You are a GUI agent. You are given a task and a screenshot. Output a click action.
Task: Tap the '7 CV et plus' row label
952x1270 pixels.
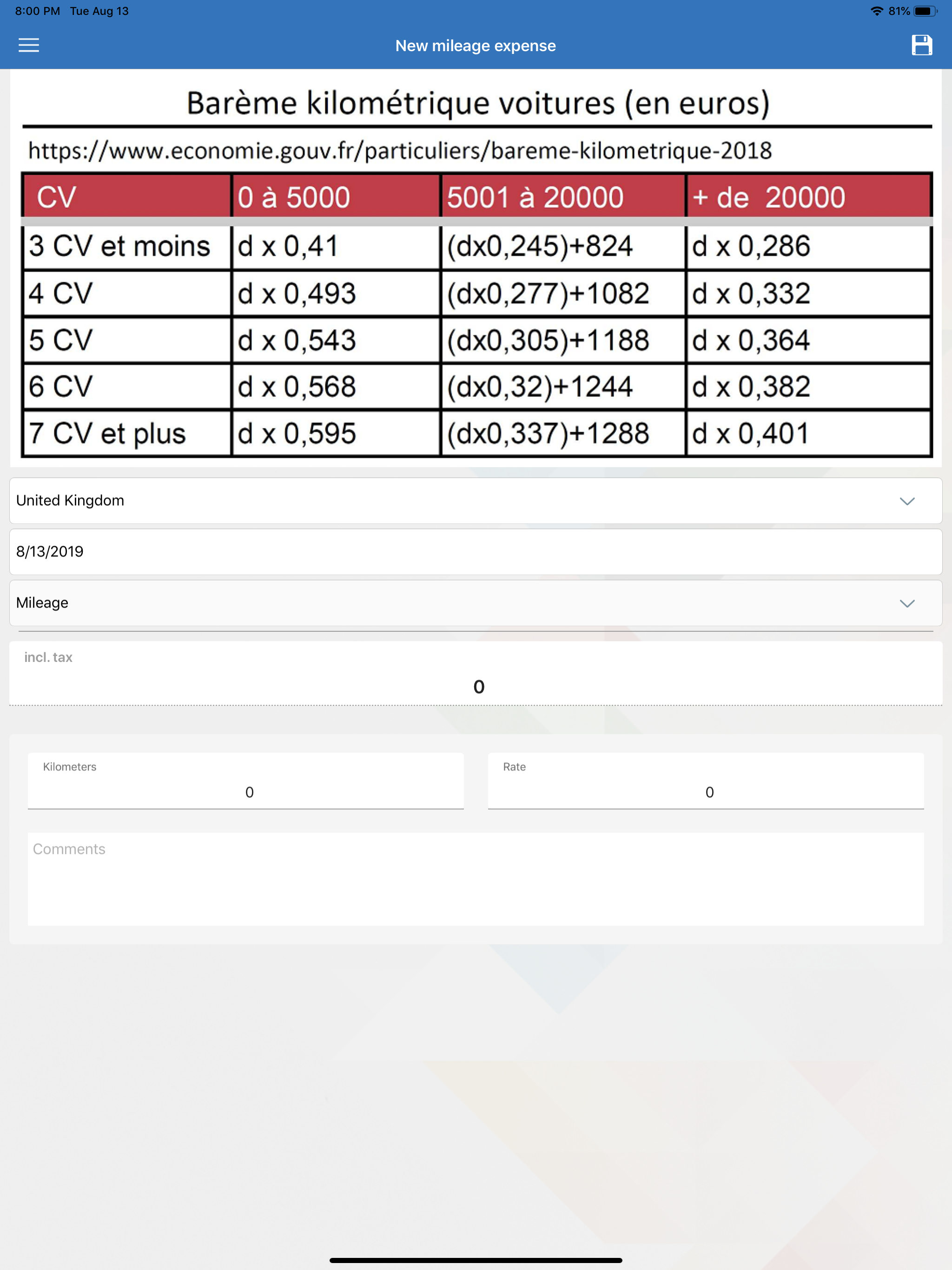coord(127,433)
